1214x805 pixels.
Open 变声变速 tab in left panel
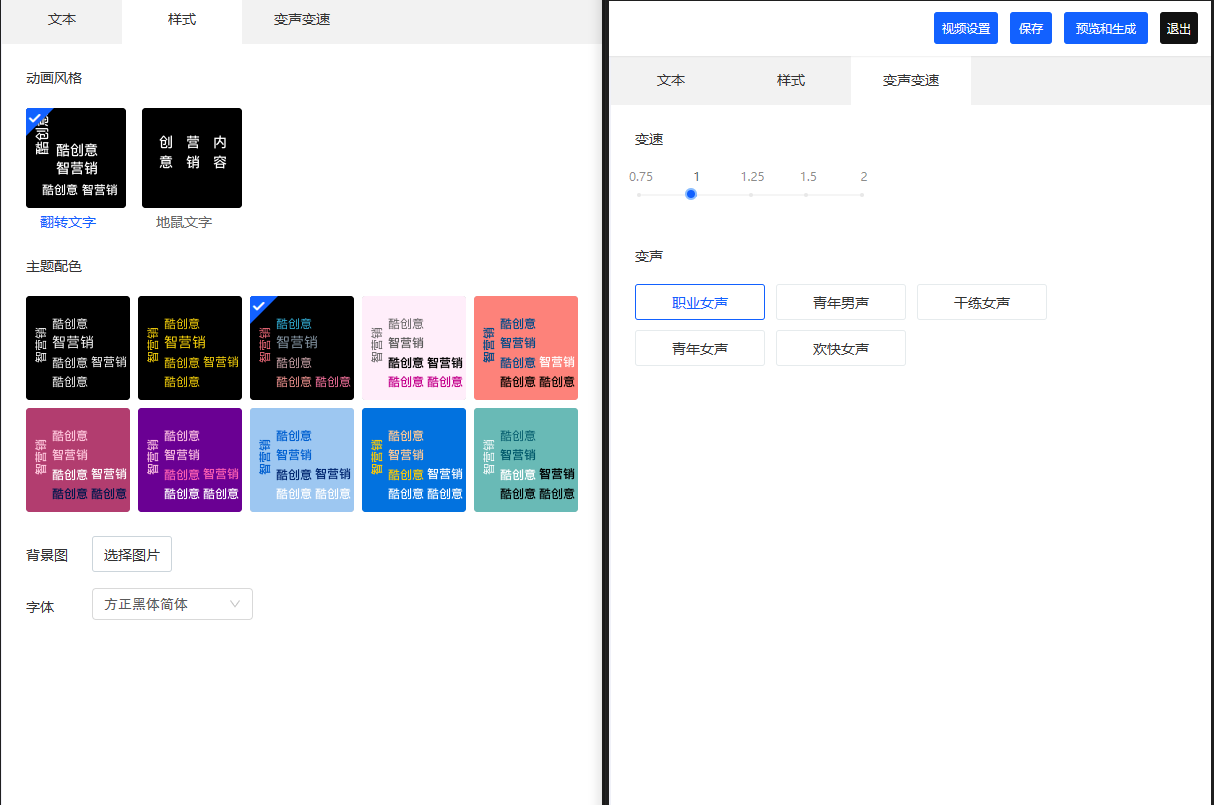pyautogui.click(x=302, y=20)
